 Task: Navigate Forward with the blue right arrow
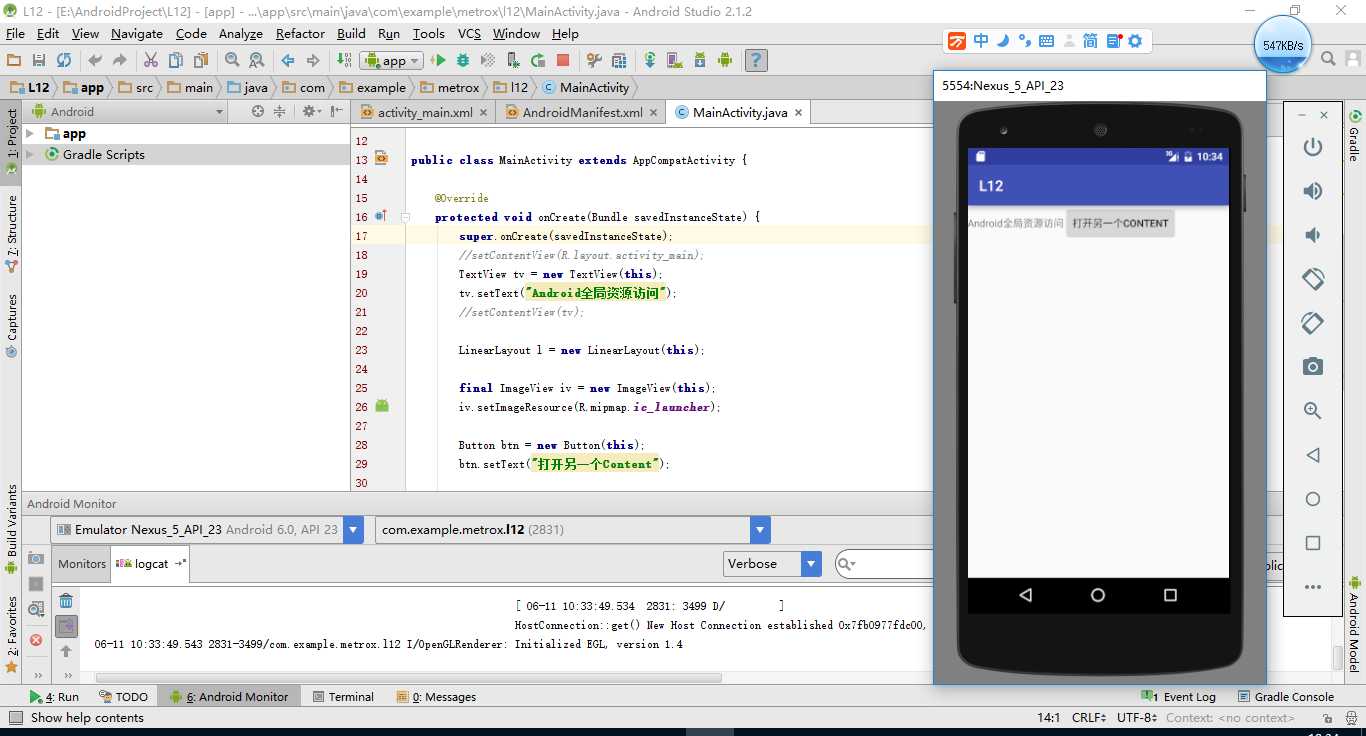click(313, 60)
